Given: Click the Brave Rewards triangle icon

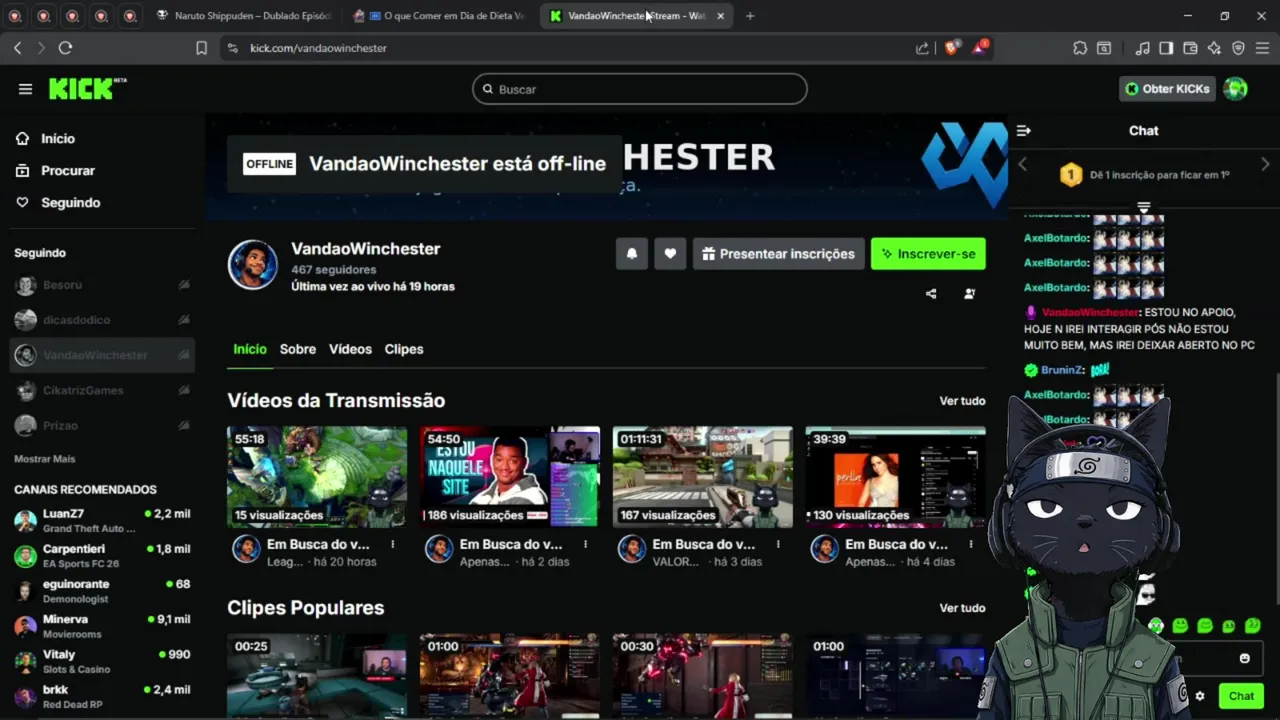Looking at the screenshot, I should pyautogui.click(x=980, y=47).
